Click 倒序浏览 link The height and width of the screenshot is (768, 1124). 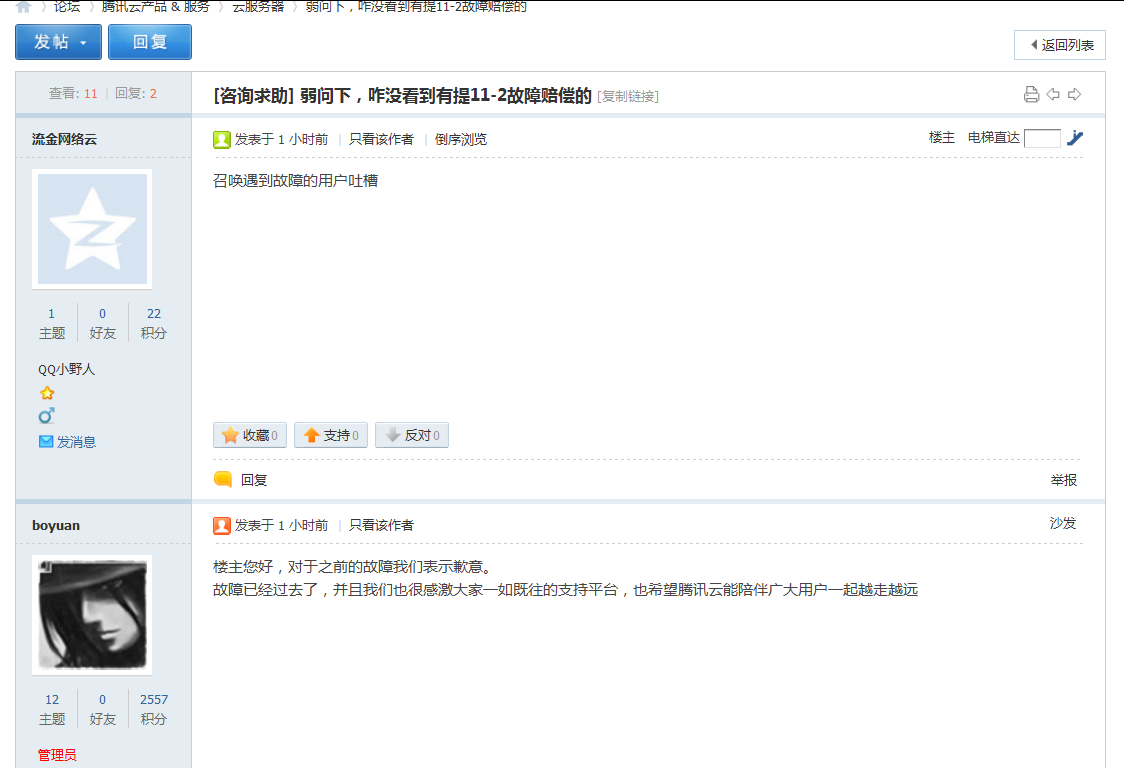(x=461, y=139)
